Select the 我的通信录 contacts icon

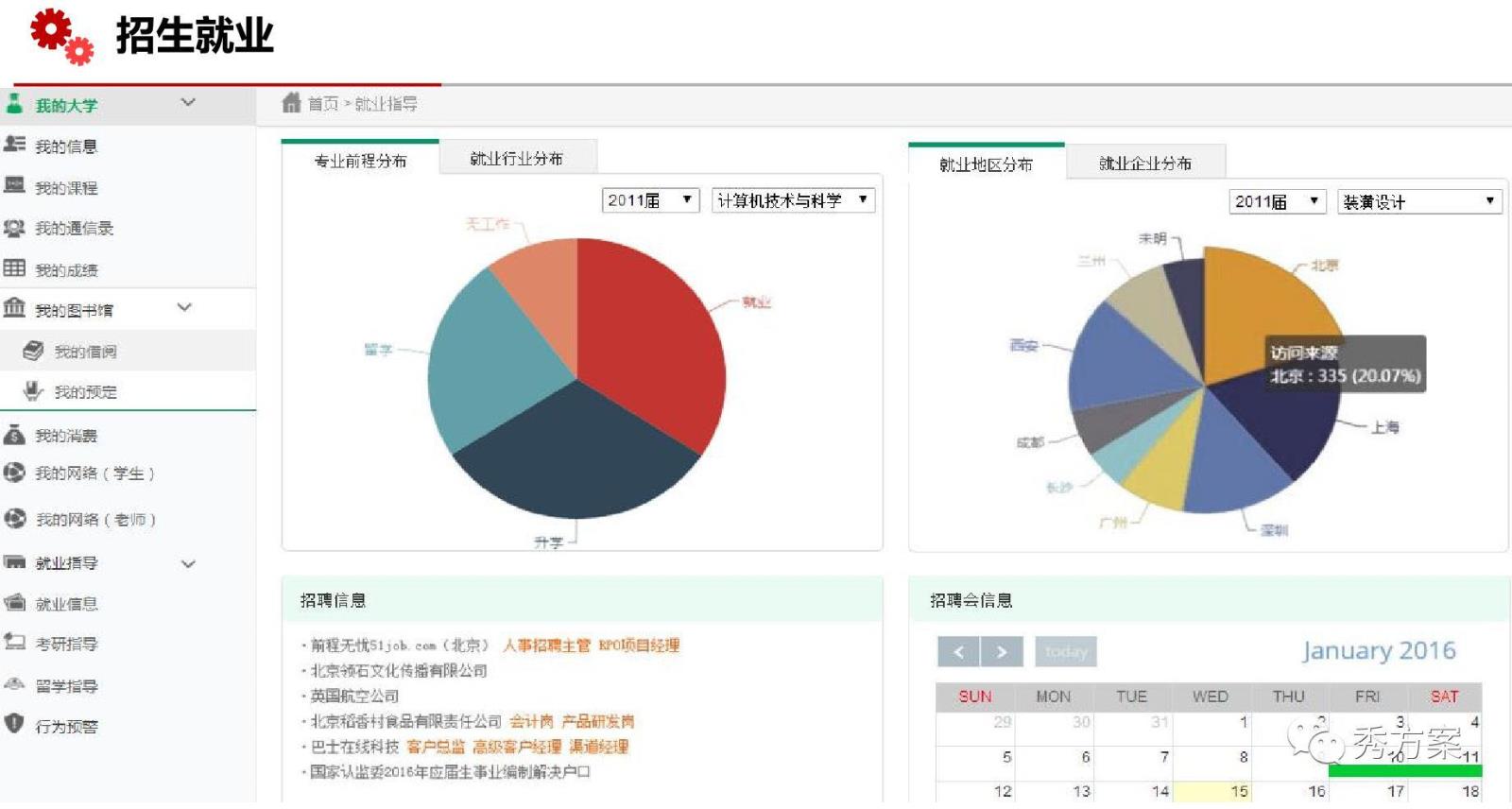point(14,228)
